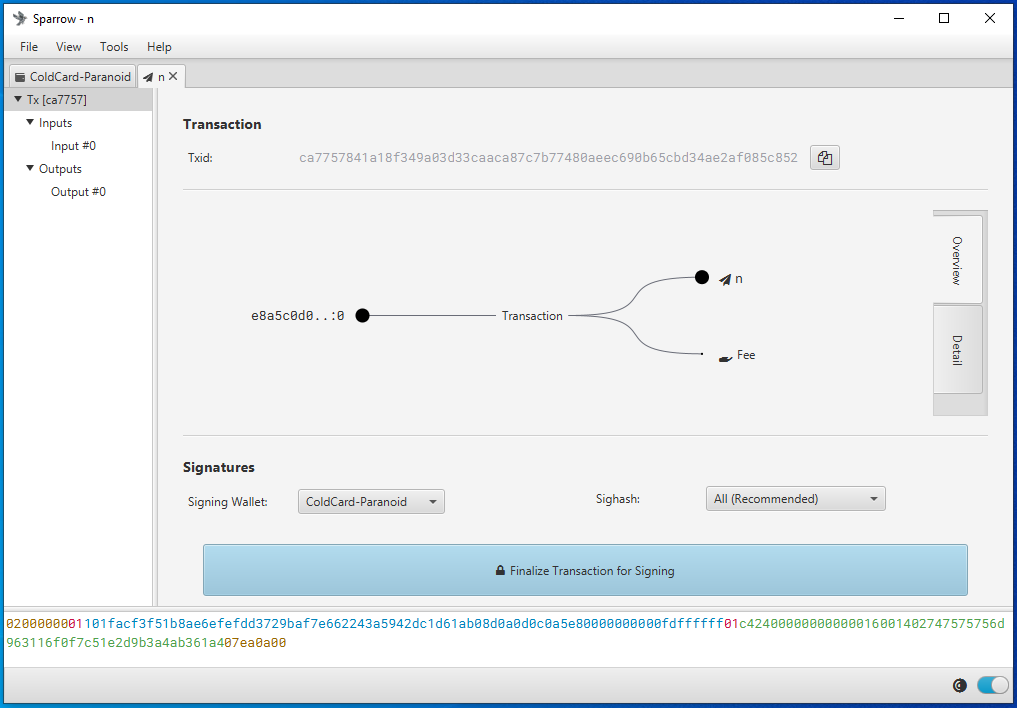Collapse the Tx [ca7757] tree arrow
Viewport: 1017px width, 708px height.
18,99
